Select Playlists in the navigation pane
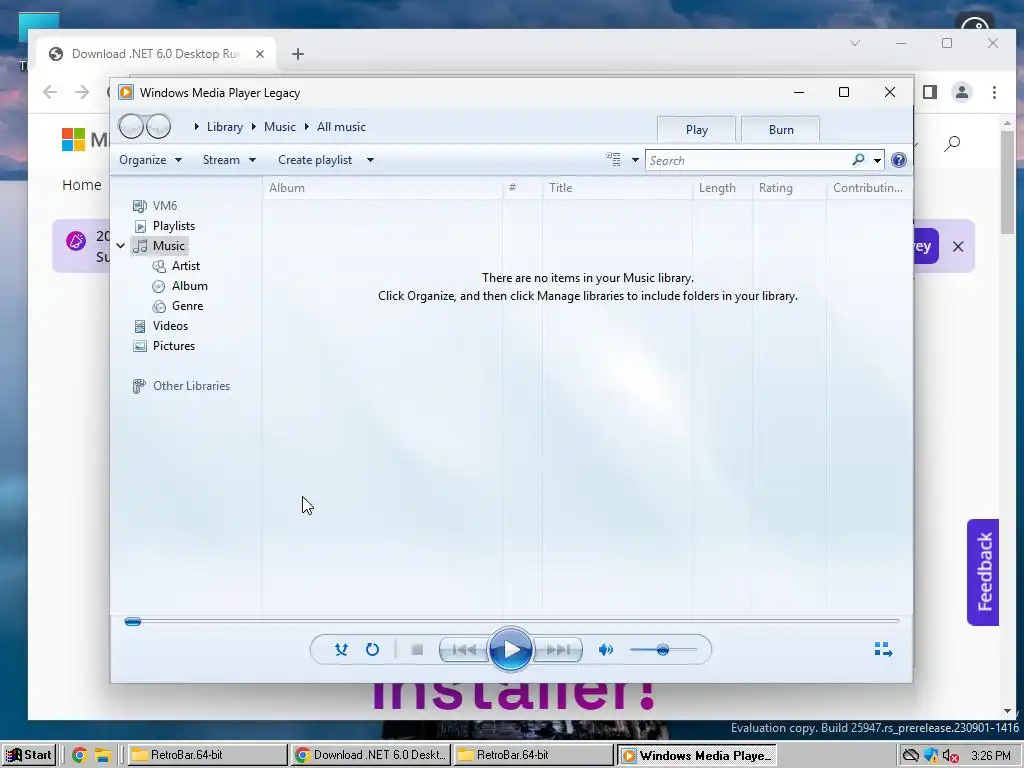 point(174,226)
